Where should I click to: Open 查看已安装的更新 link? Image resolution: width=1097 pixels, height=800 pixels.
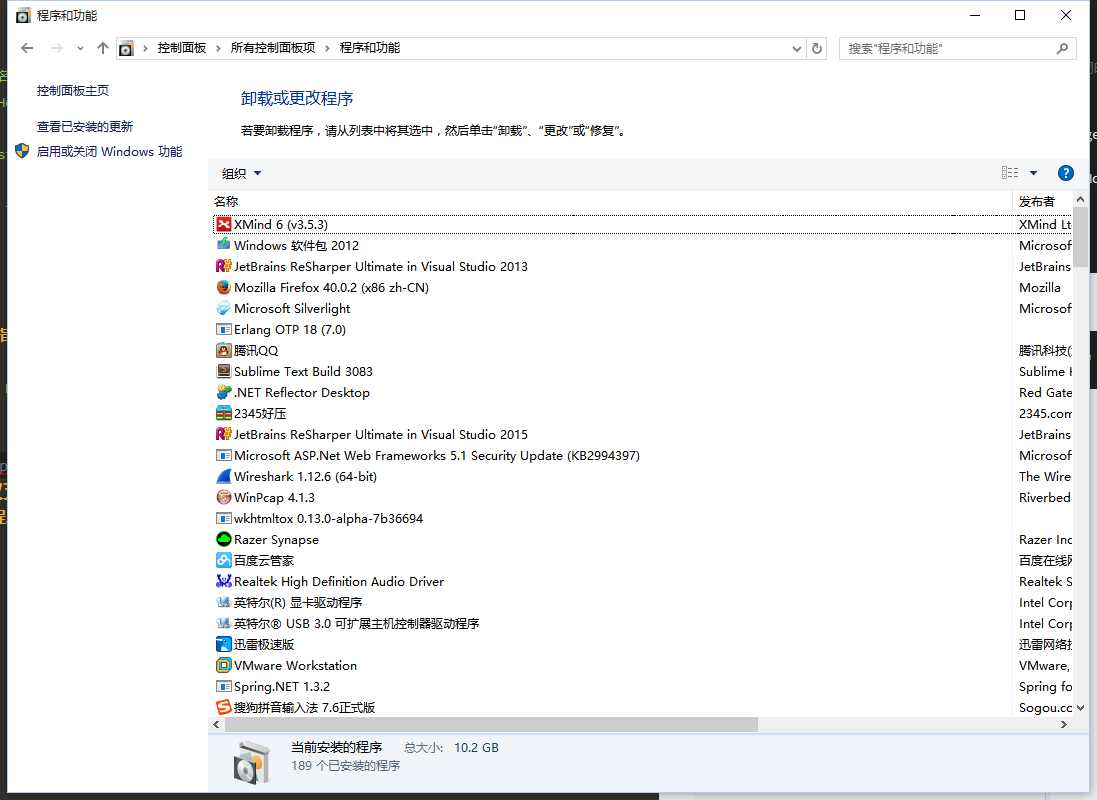coord(85,127)
